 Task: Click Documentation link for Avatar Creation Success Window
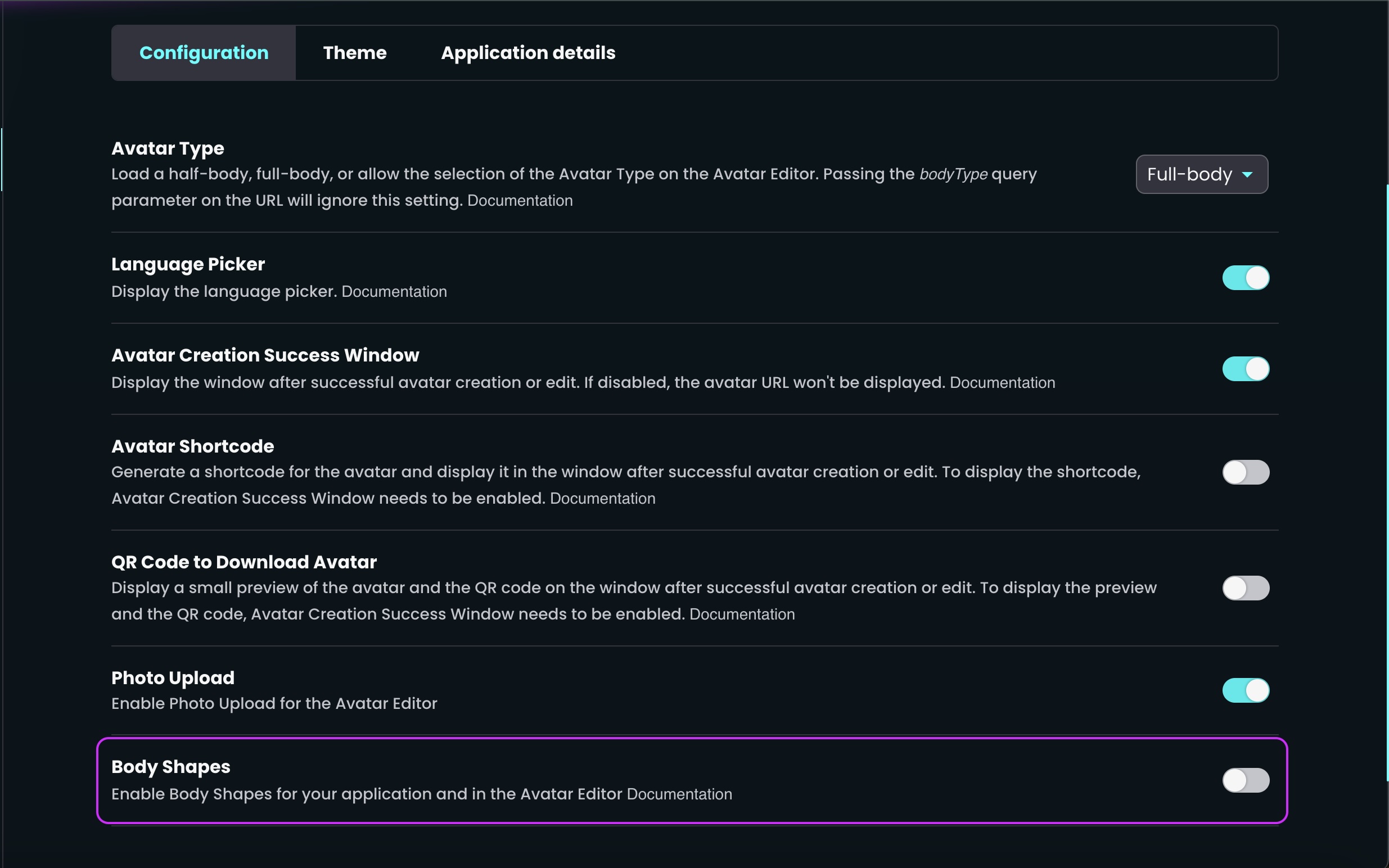pos(1002,383)
